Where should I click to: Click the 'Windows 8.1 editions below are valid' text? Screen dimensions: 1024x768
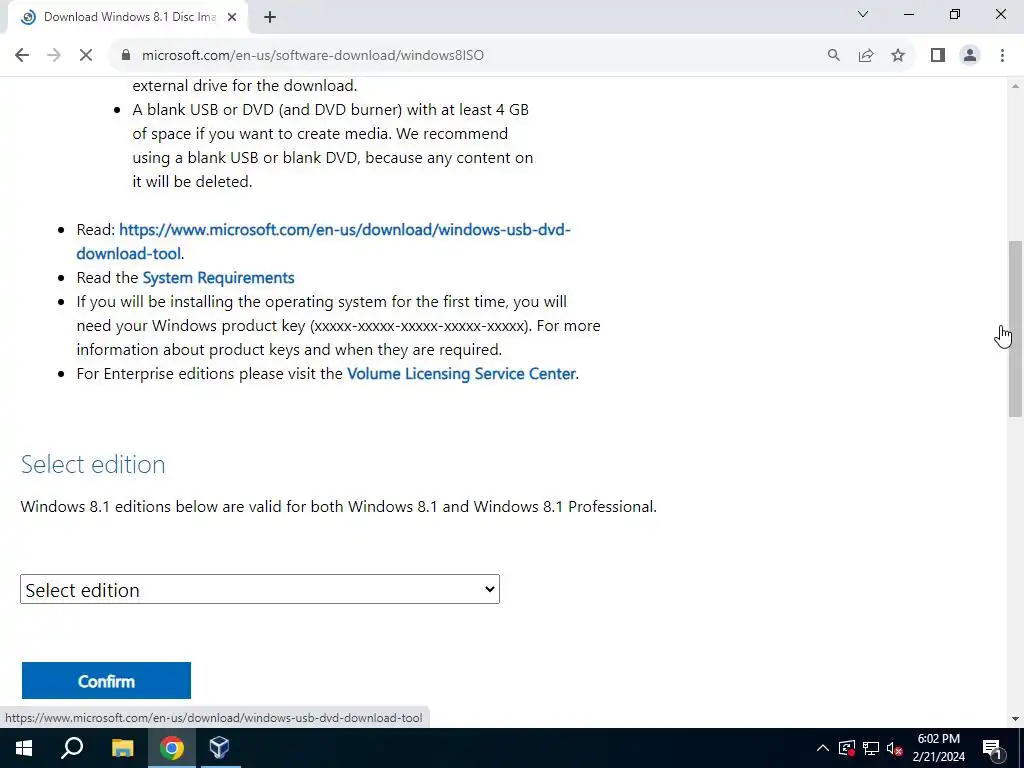click(338, 507)
